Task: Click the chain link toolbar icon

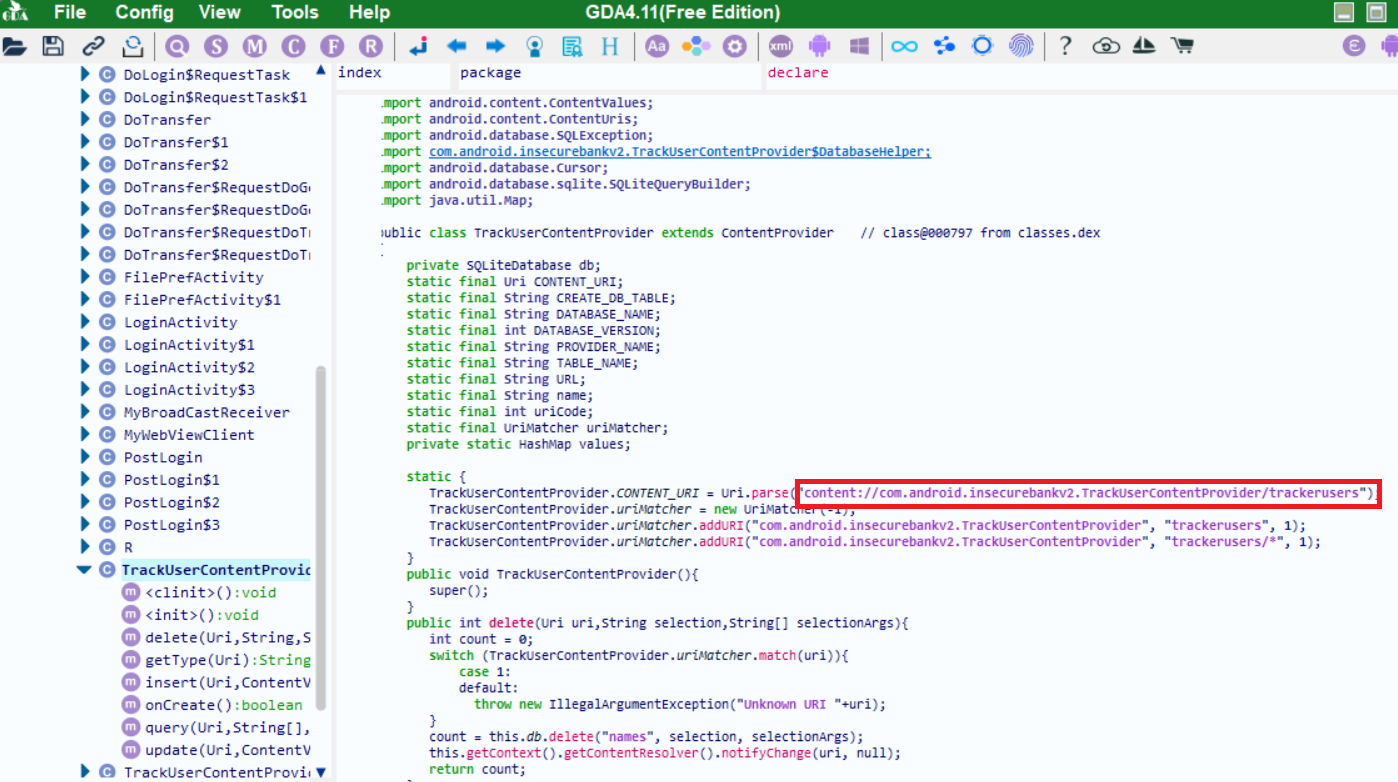Action: click(93, 46)
